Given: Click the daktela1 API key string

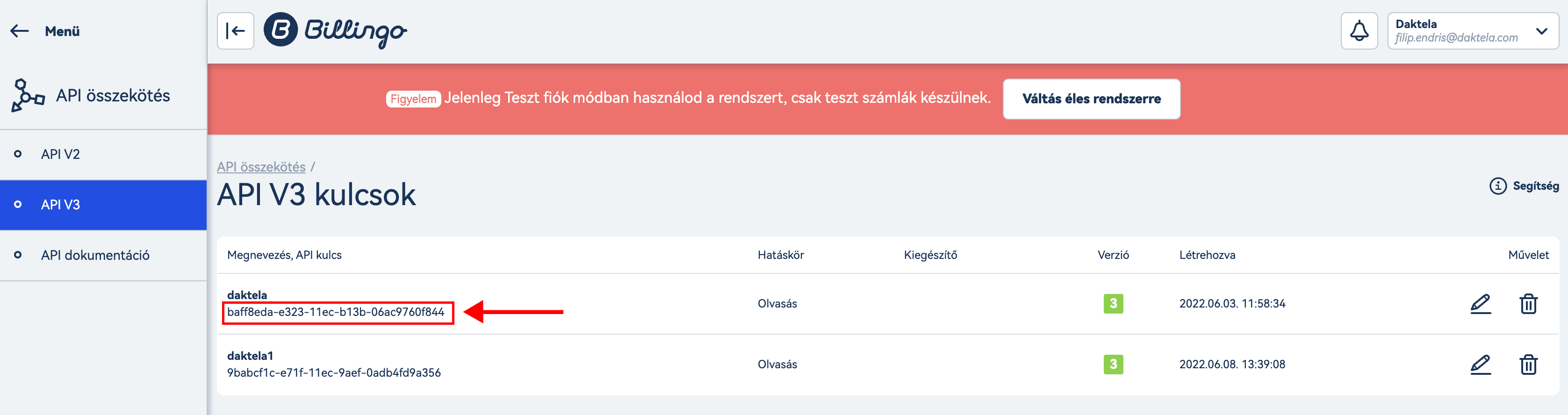Looking at the screenshot, I should [x=334, y=372].
